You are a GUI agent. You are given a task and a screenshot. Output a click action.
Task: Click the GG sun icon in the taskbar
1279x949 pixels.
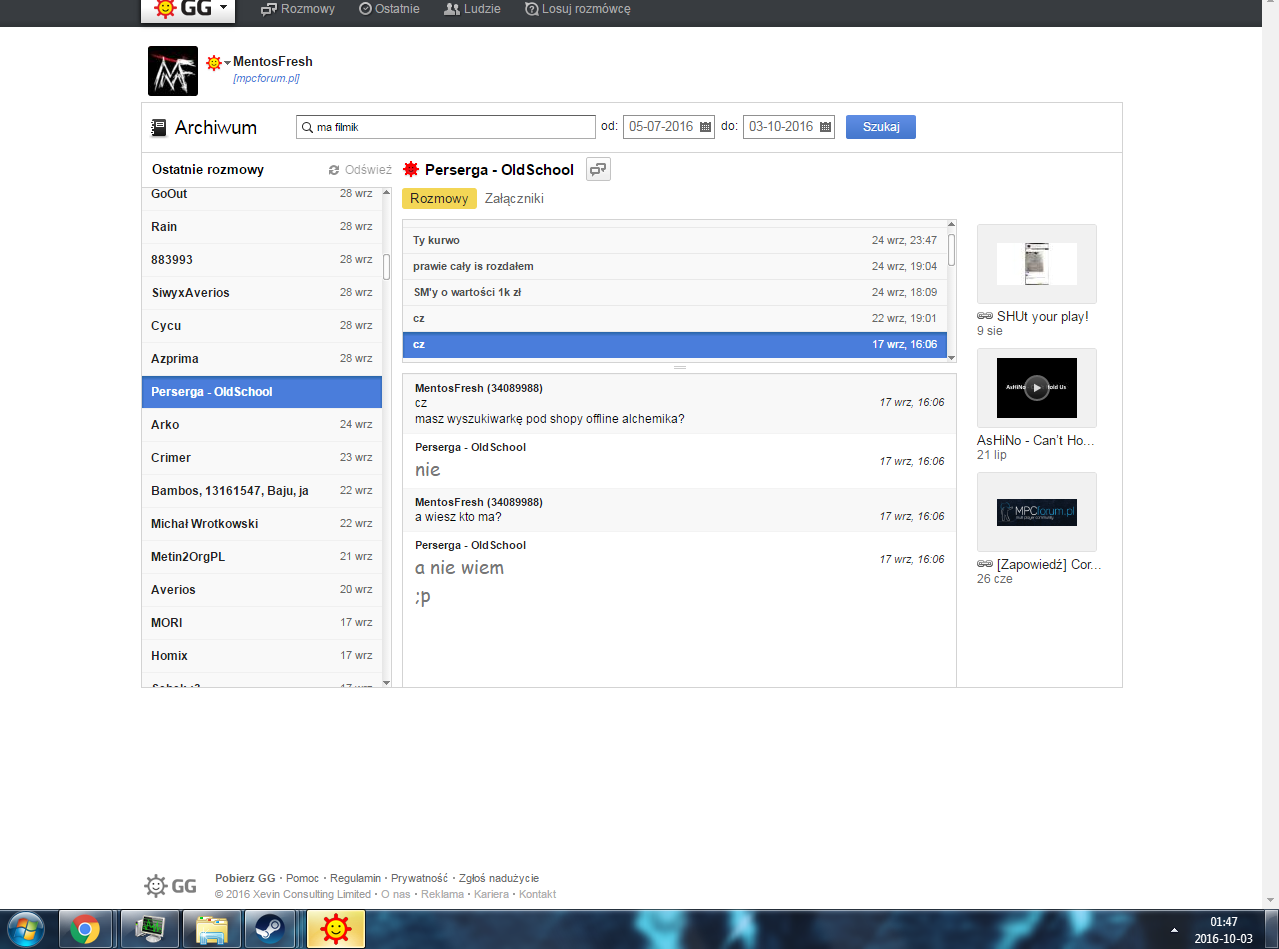coord(336,931)
